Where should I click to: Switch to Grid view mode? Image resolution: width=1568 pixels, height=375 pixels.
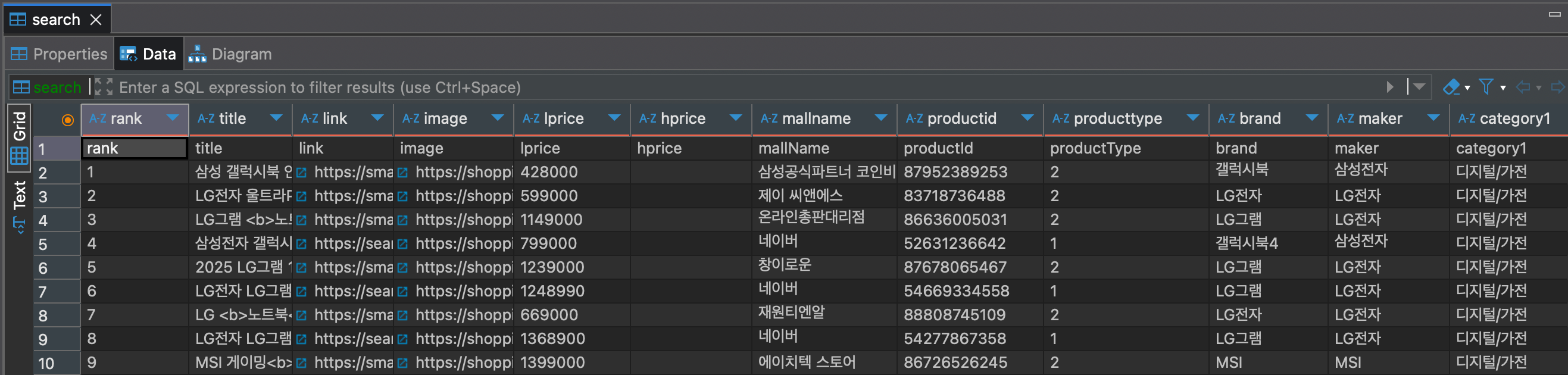pos(20,137)
